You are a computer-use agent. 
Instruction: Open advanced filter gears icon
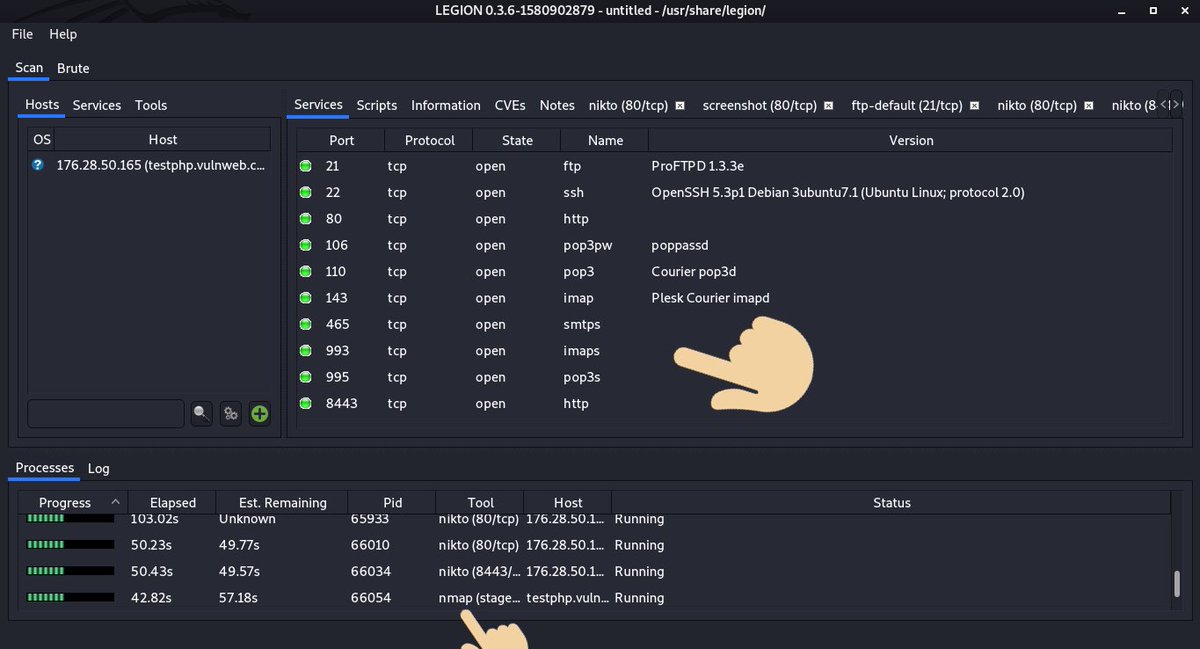point(231,413)
